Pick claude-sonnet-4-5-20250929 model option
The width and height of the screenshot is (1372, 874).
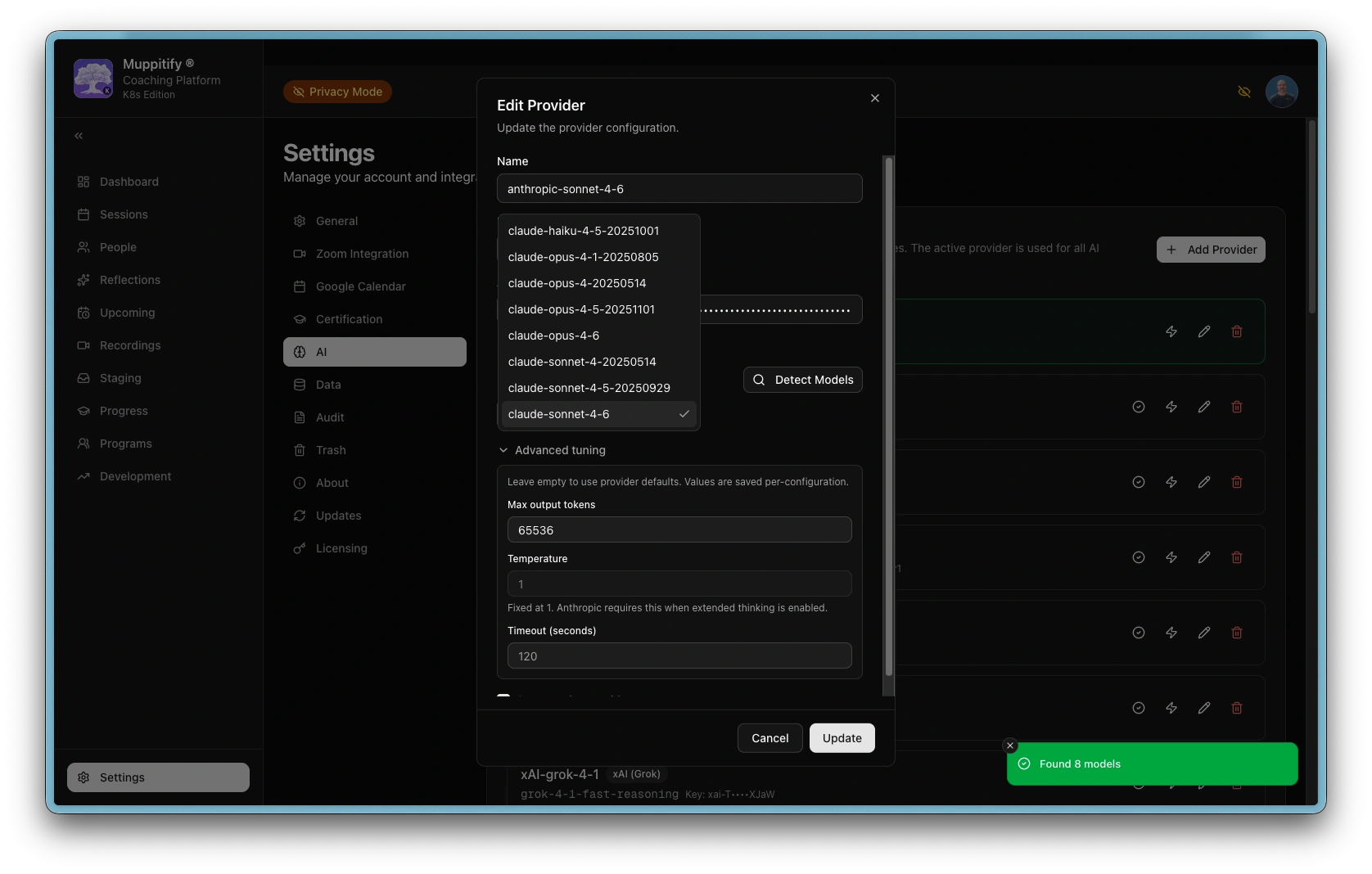point(589,388)
